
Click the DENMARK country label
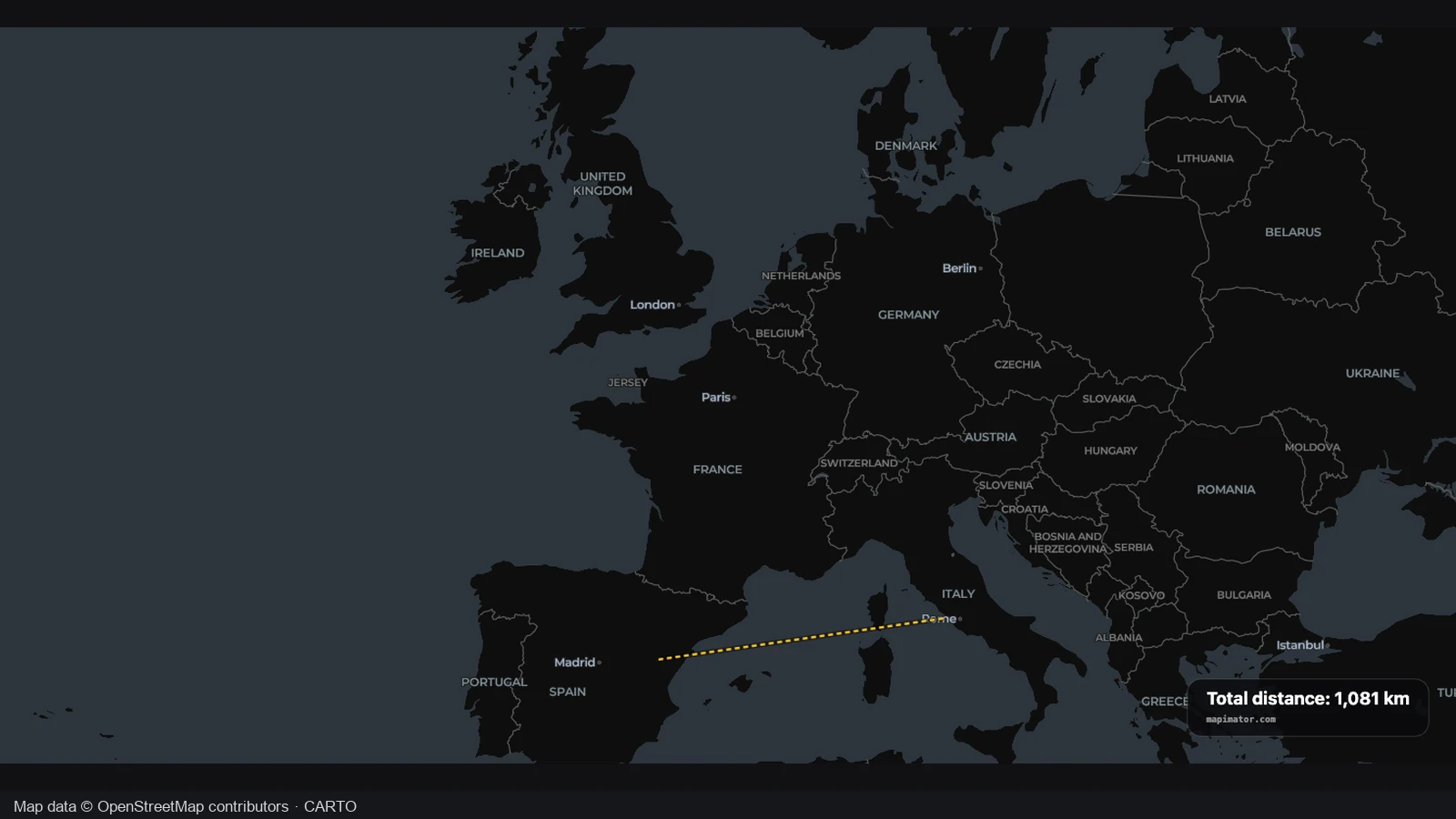905,146
